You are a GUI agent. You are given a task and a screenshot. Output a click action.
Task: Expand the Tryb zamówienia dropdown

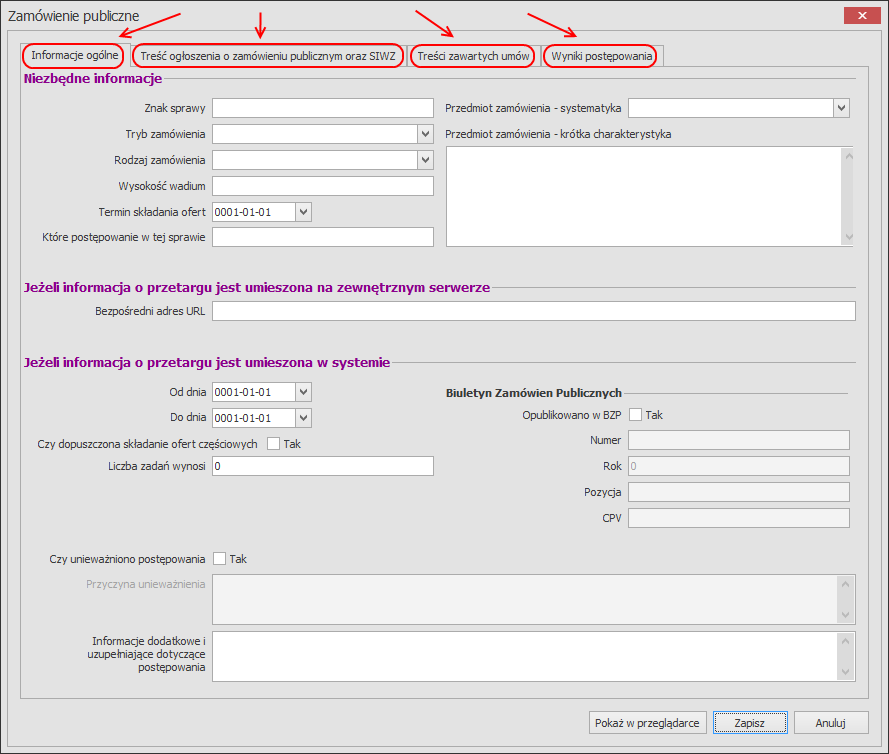(x=425, y=134)
